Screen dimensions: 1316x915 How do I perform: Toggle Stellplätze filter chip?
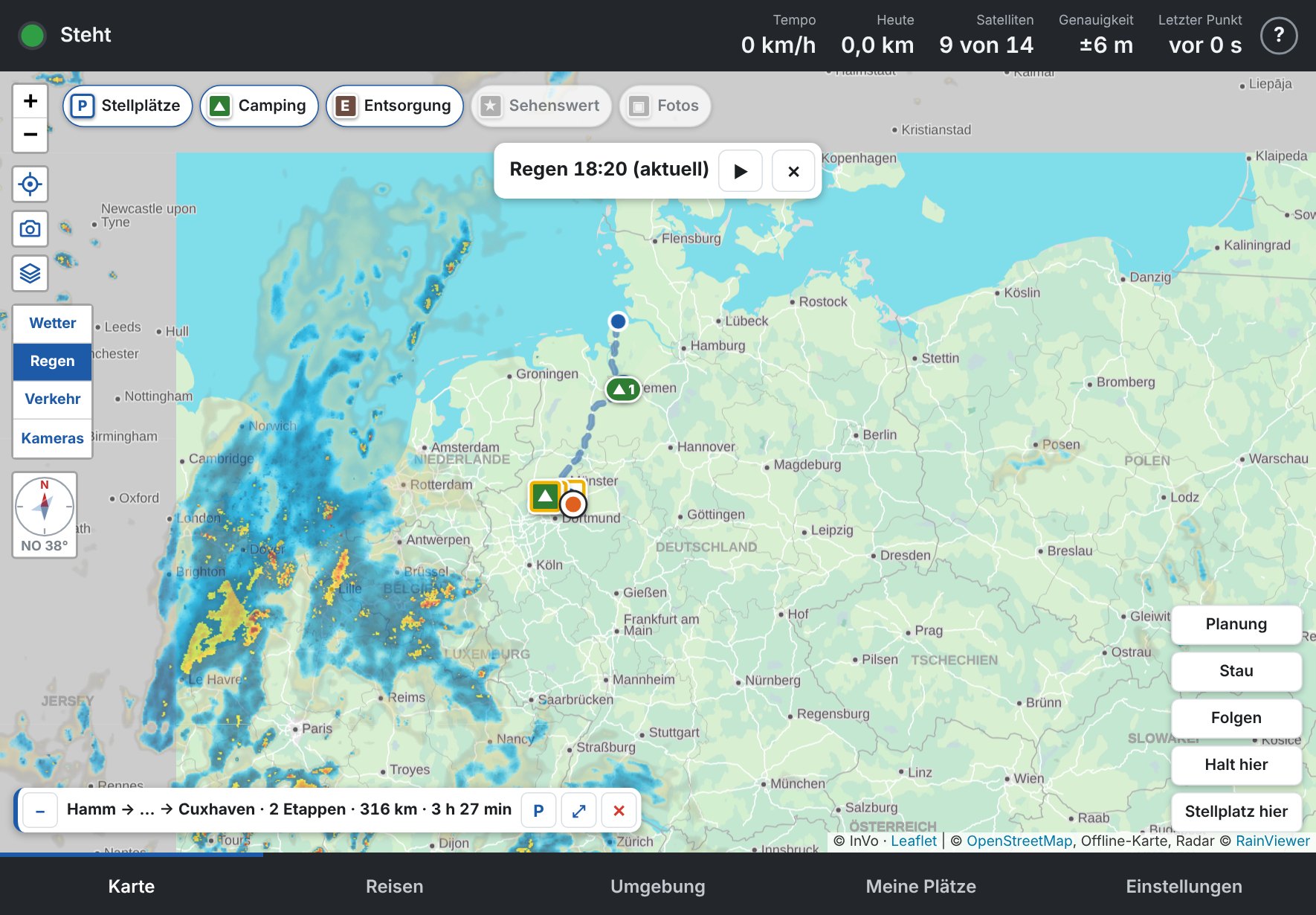click(x=127, y=106)
